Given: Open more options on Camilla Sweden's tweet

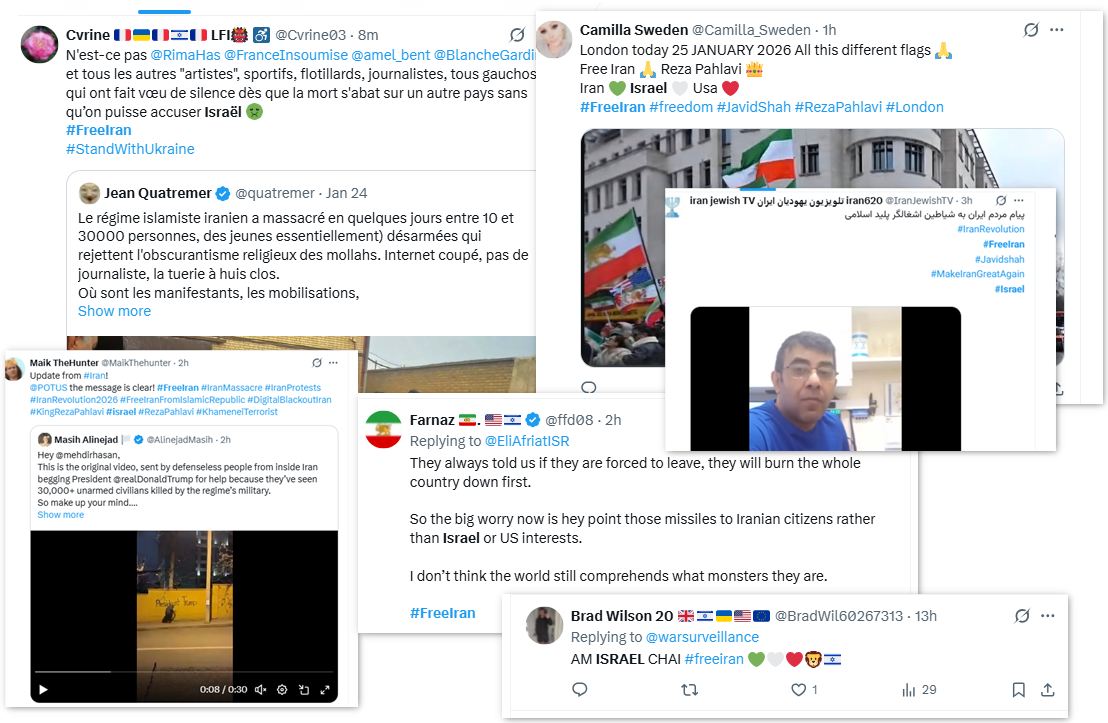Looking at the screenshot, I should (1056, 30).
